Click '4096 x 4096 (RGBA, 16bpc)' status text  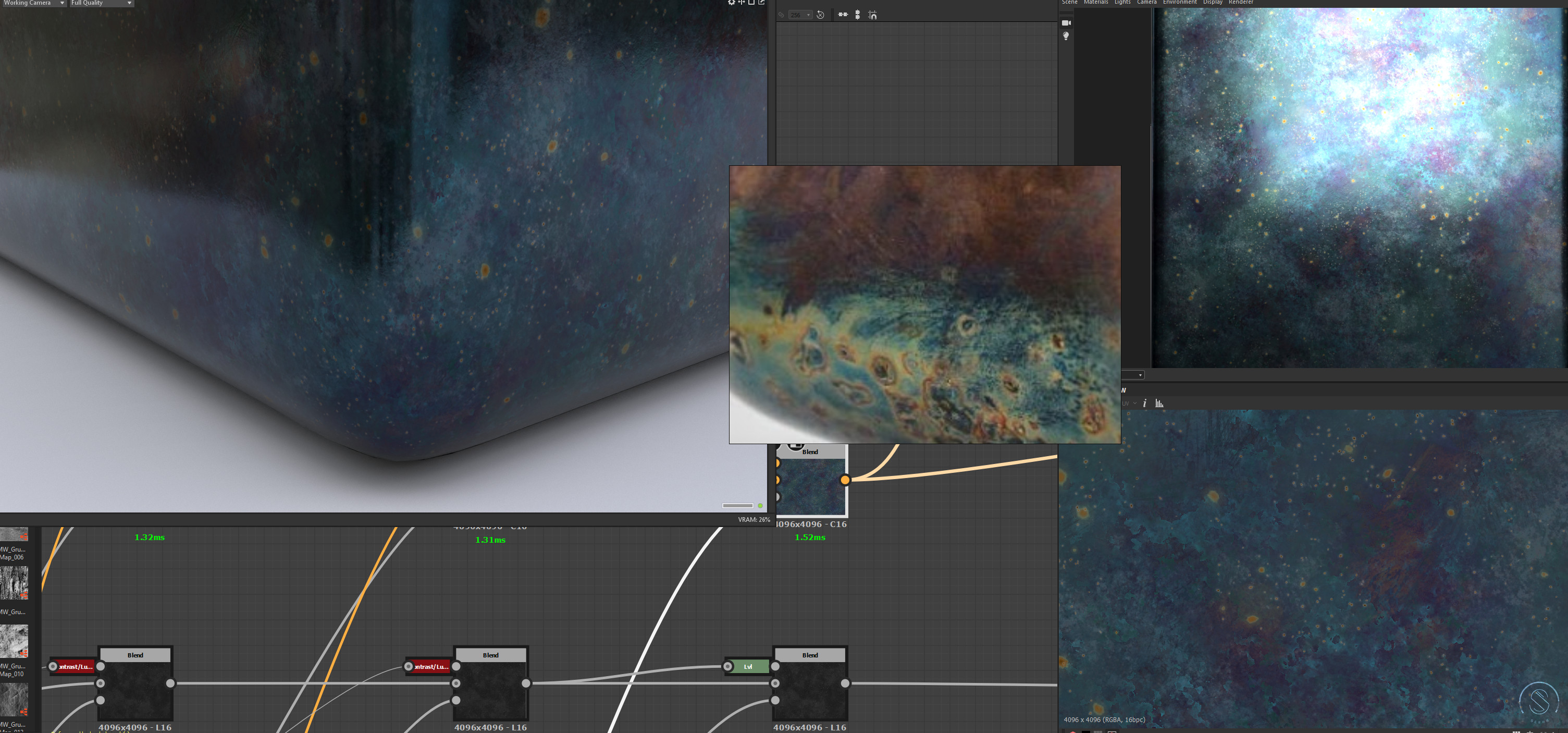[x=1104, y=720]
